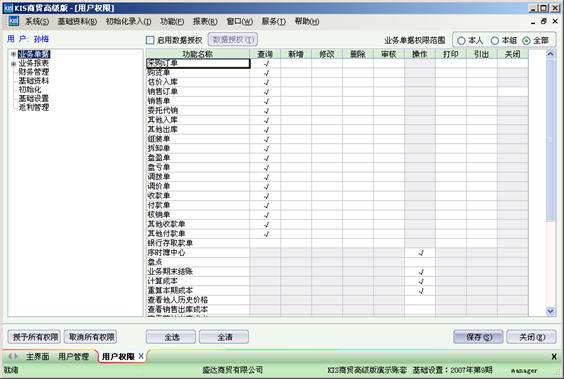Toggle 查询 permission for 收款单
This screenshot has width=564, height=379.
[x=265, y=196]
